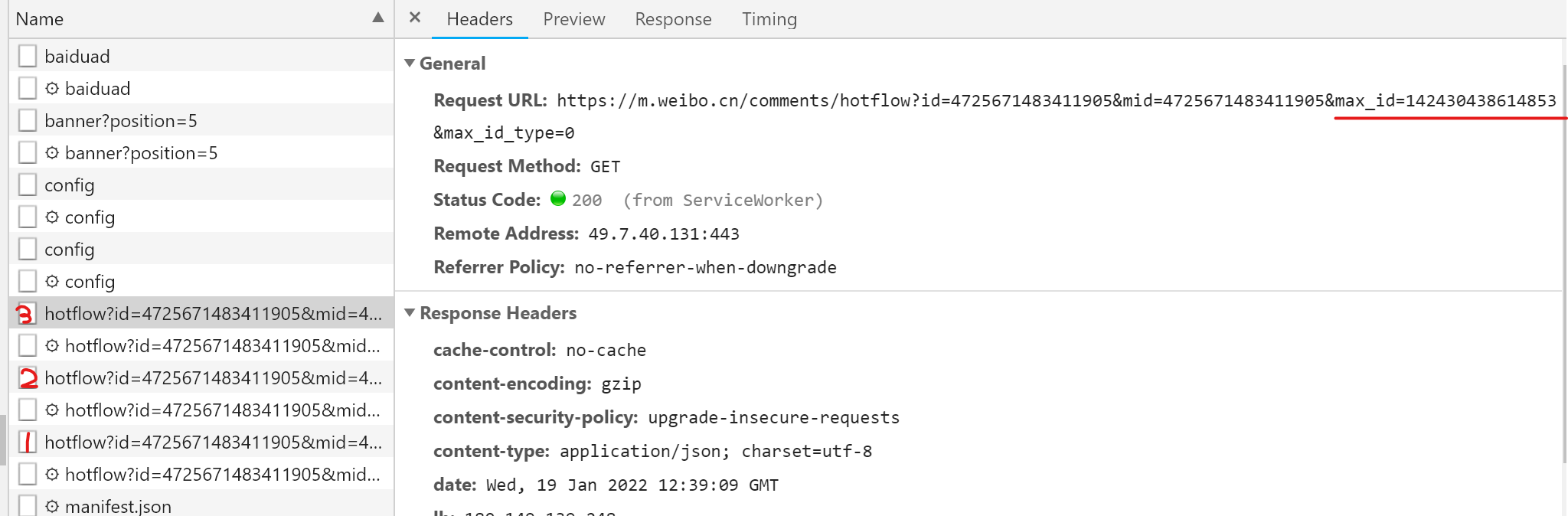The height and width of the screenshot is (516, 1568).
Task: Toggle checkbox for first baiduad request
Action: 28,56
